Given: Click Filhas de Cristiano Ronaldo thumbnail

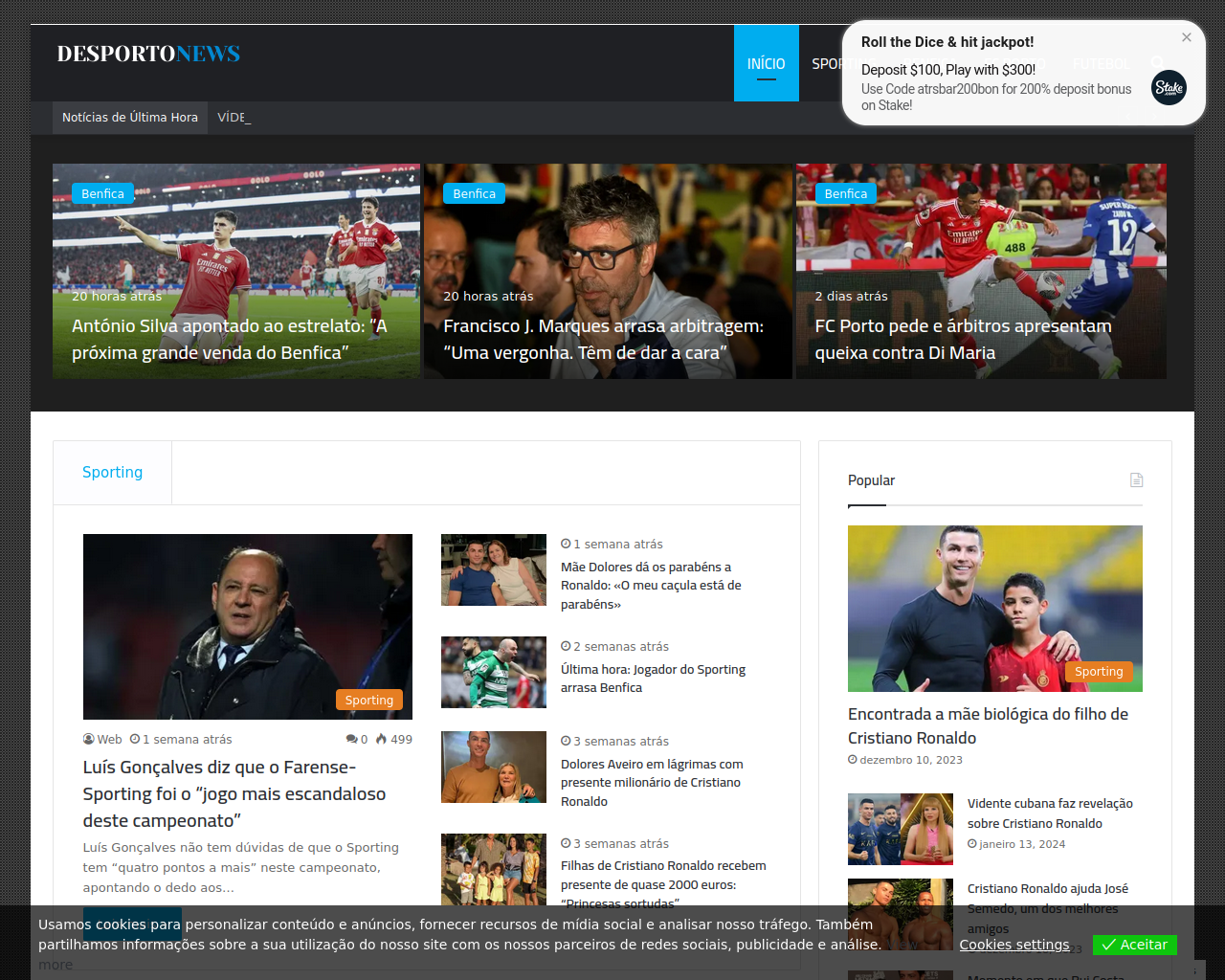Looking at the screenshot, I should (494, 870).
